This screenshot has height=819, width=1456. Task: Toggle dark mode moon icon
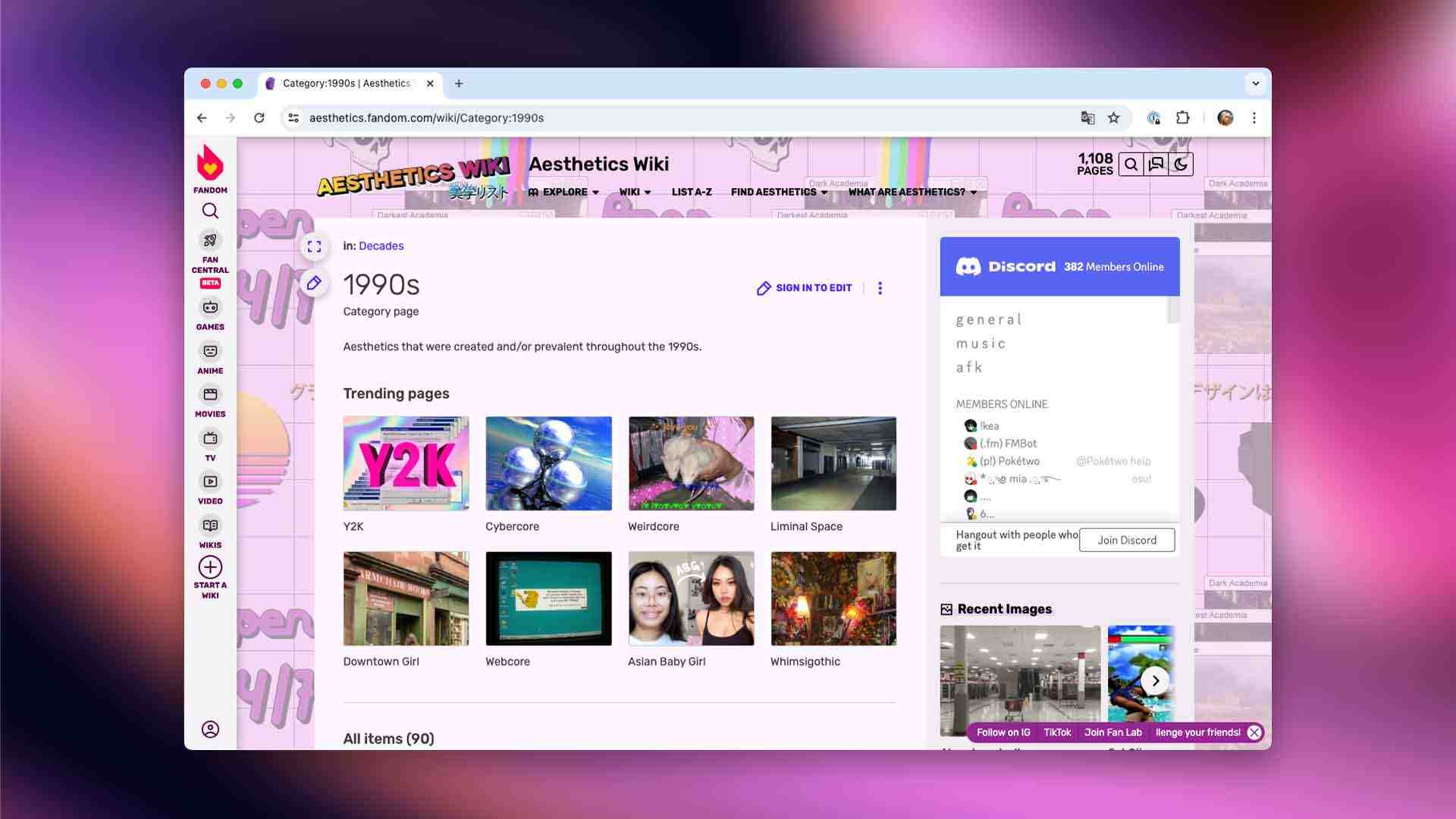[1181, 165]
